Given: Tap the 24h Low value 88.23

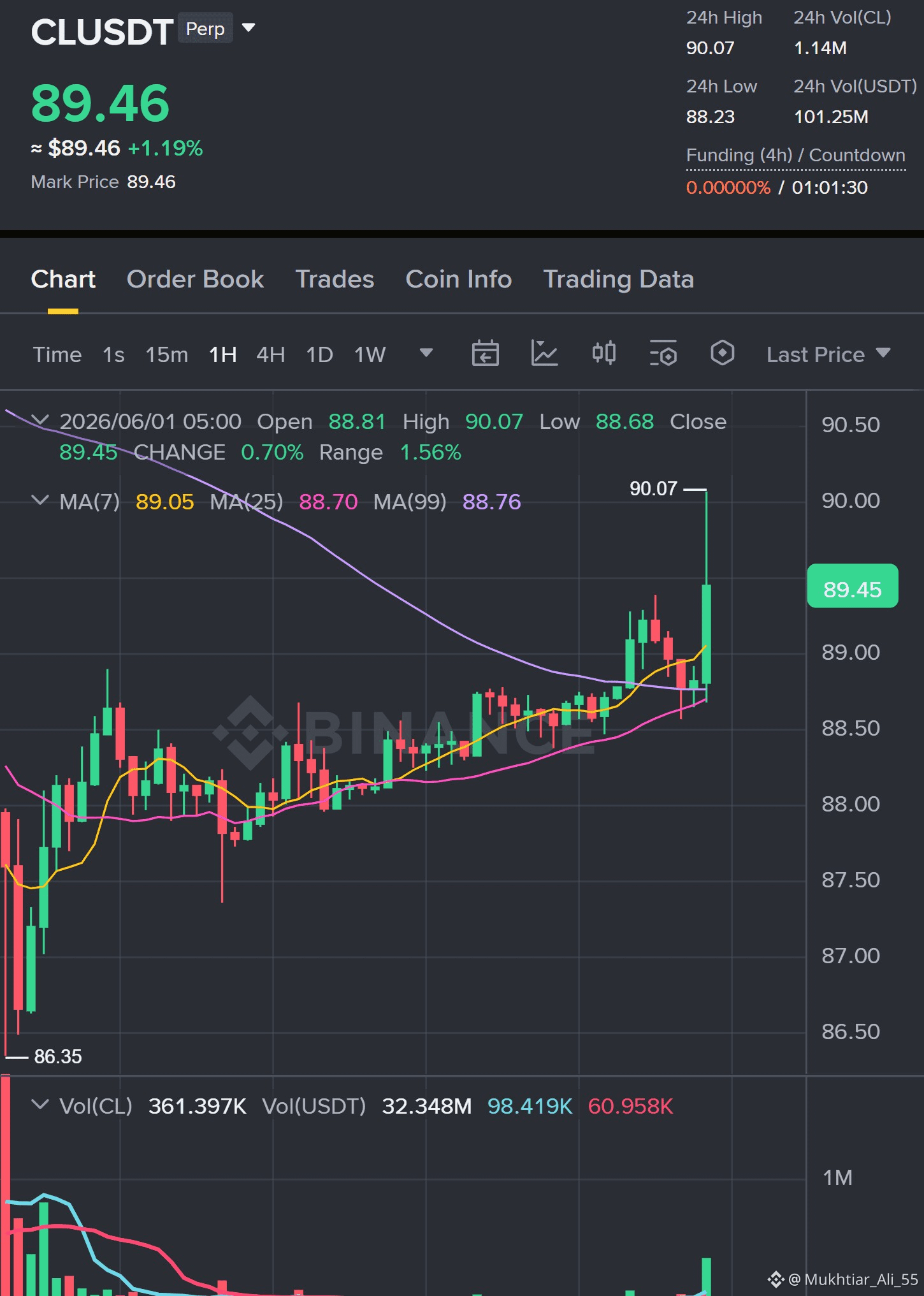Looking at the screenshot, I should click(x=710, y=117).
